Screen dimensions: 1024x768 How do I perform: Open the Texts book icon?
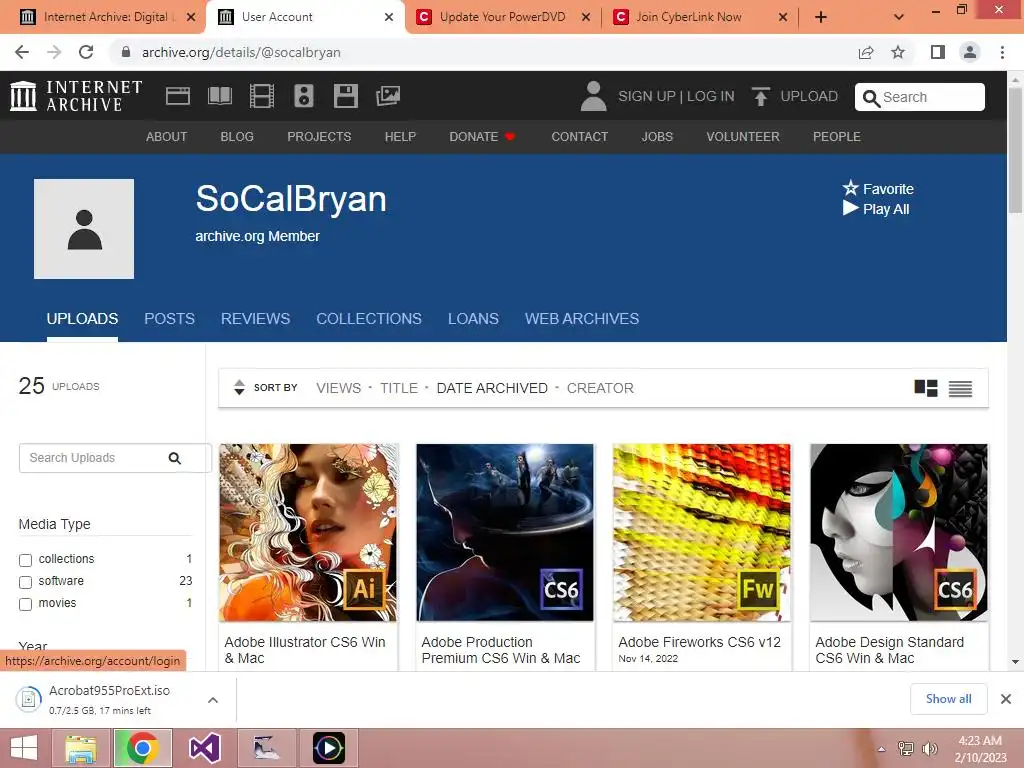219,96
